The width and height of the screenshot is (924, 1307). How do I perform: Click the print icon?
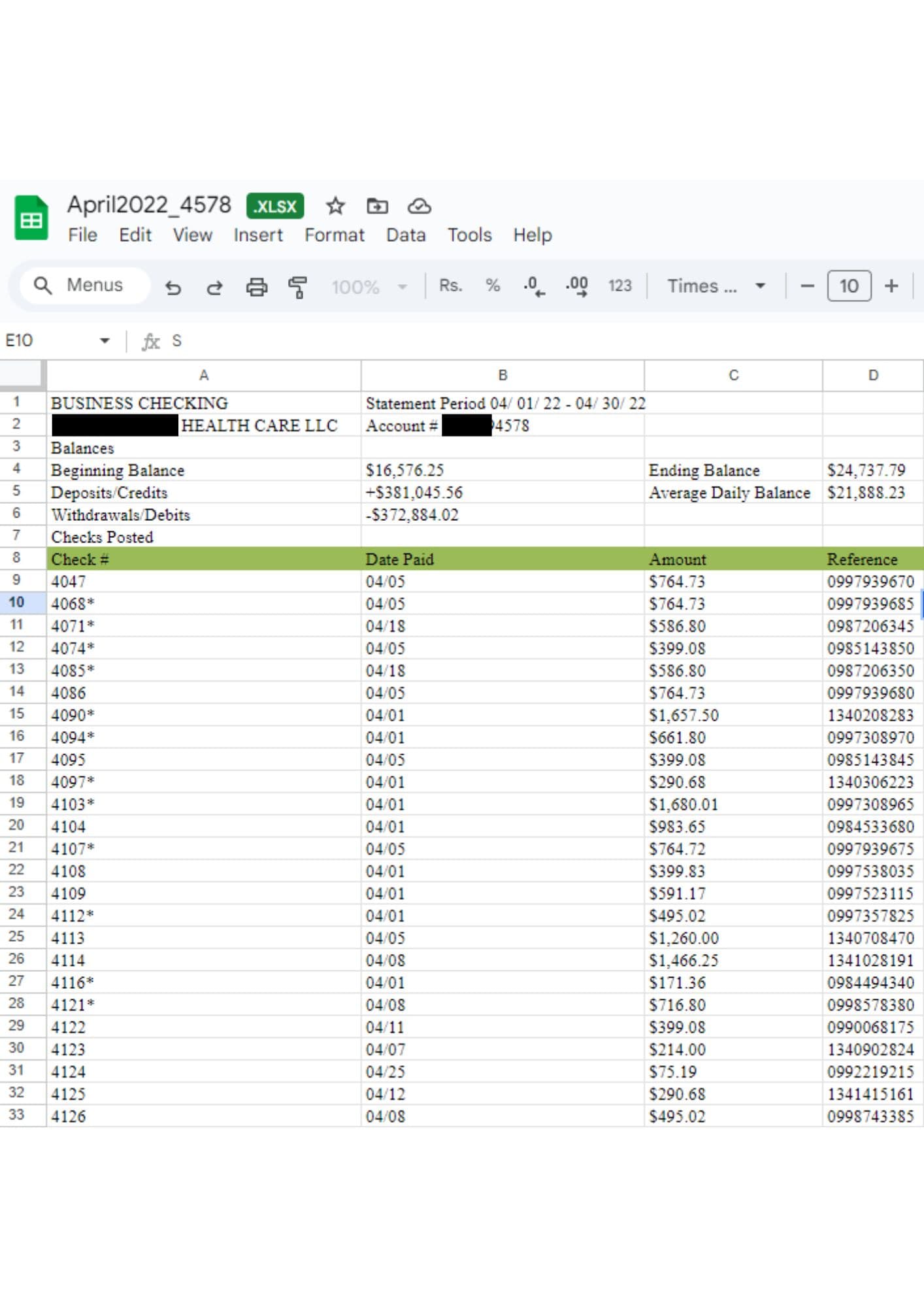256,287
